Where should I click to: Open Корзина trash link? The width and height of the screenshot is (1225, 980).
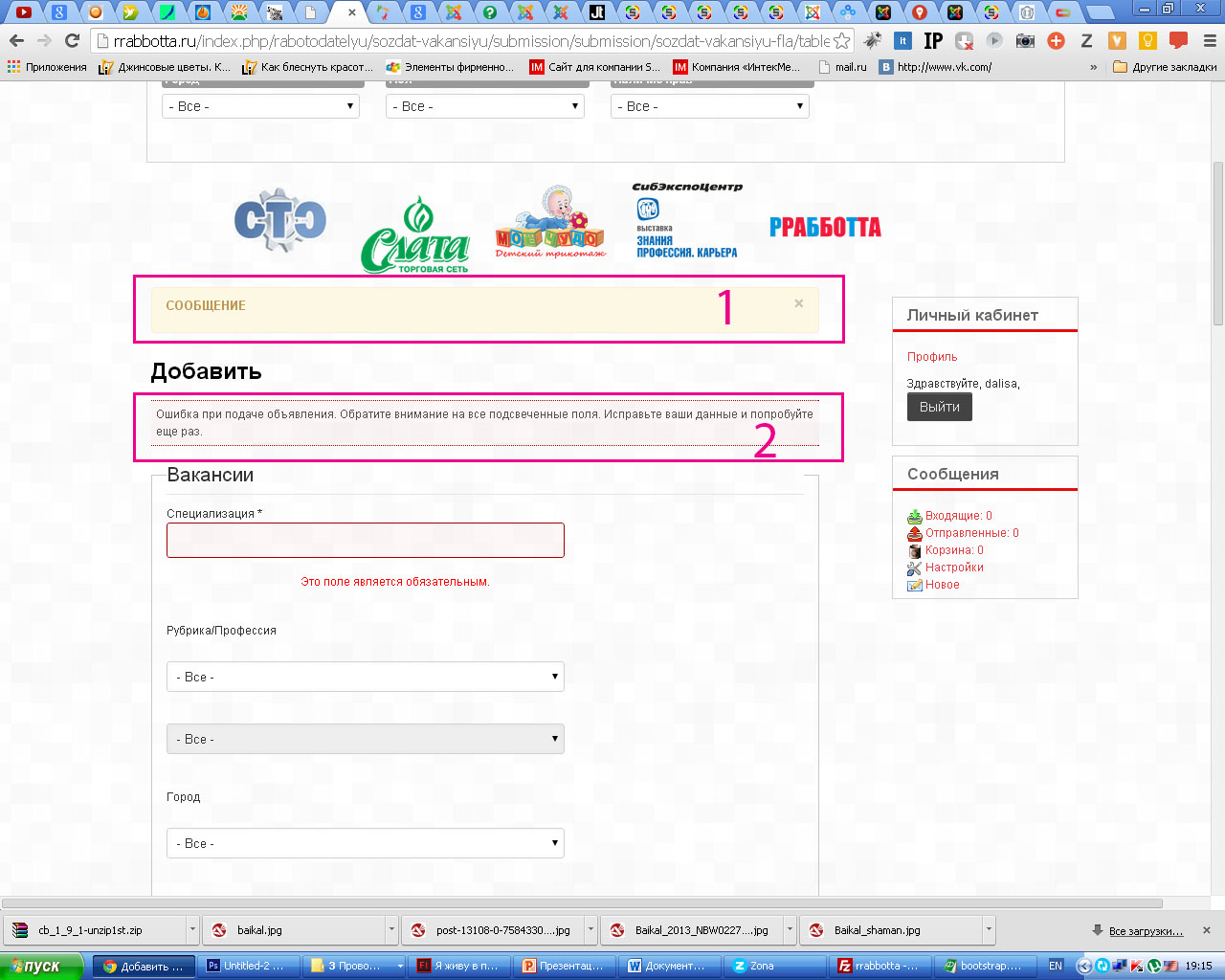tap(953, 550)
